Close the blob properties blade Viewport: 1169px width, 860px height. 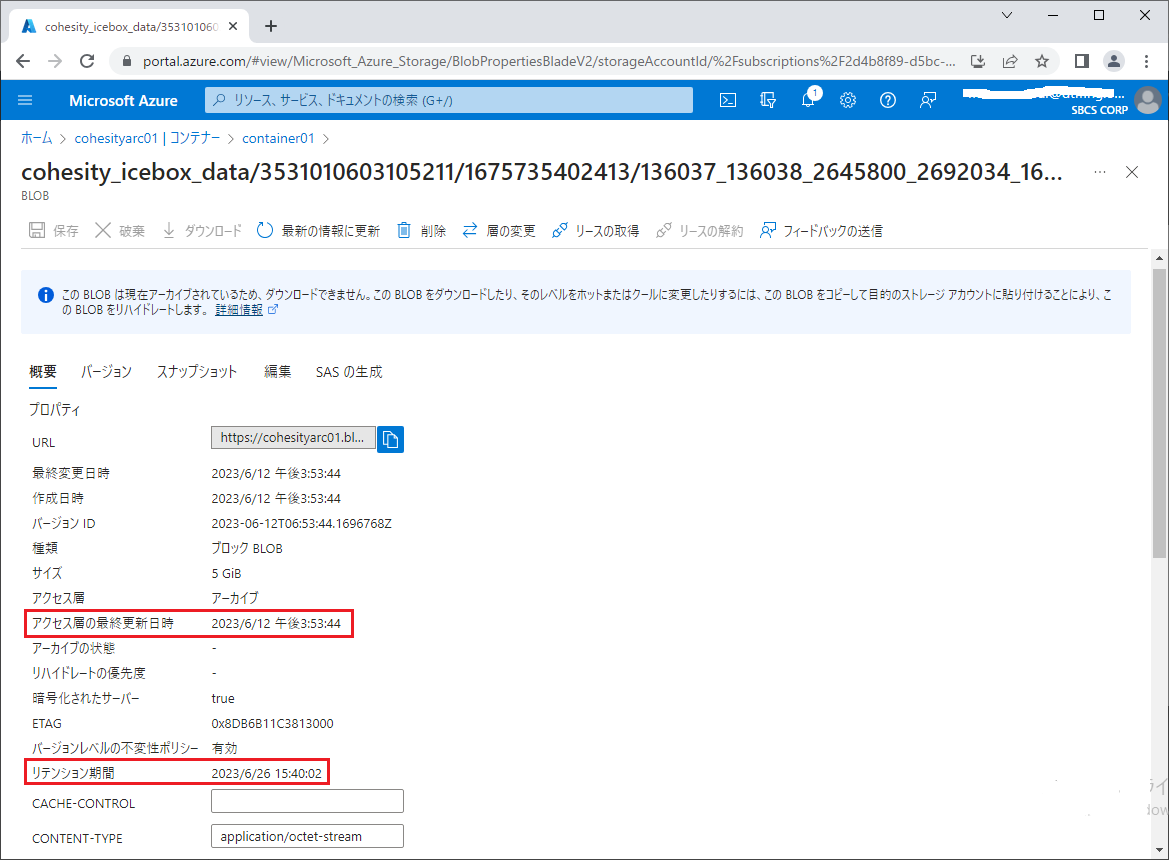1132,172
